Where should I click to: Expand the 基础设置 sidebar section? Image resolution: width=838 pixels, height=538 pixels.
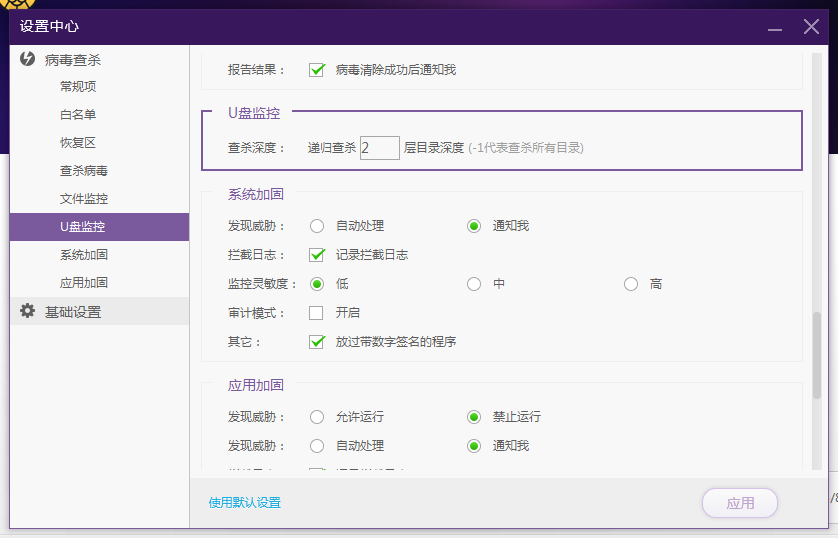coord(72,312)
